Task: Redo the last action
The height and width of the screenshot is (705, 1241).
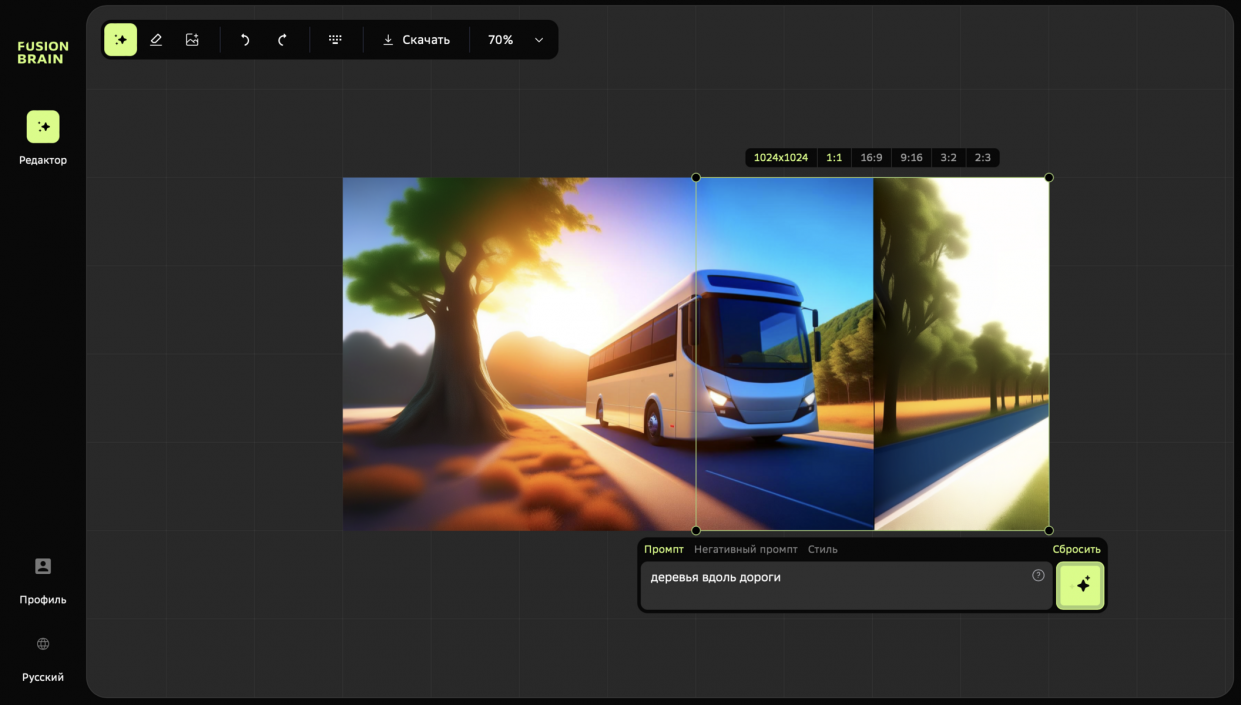Action: [x=282, y=40]
